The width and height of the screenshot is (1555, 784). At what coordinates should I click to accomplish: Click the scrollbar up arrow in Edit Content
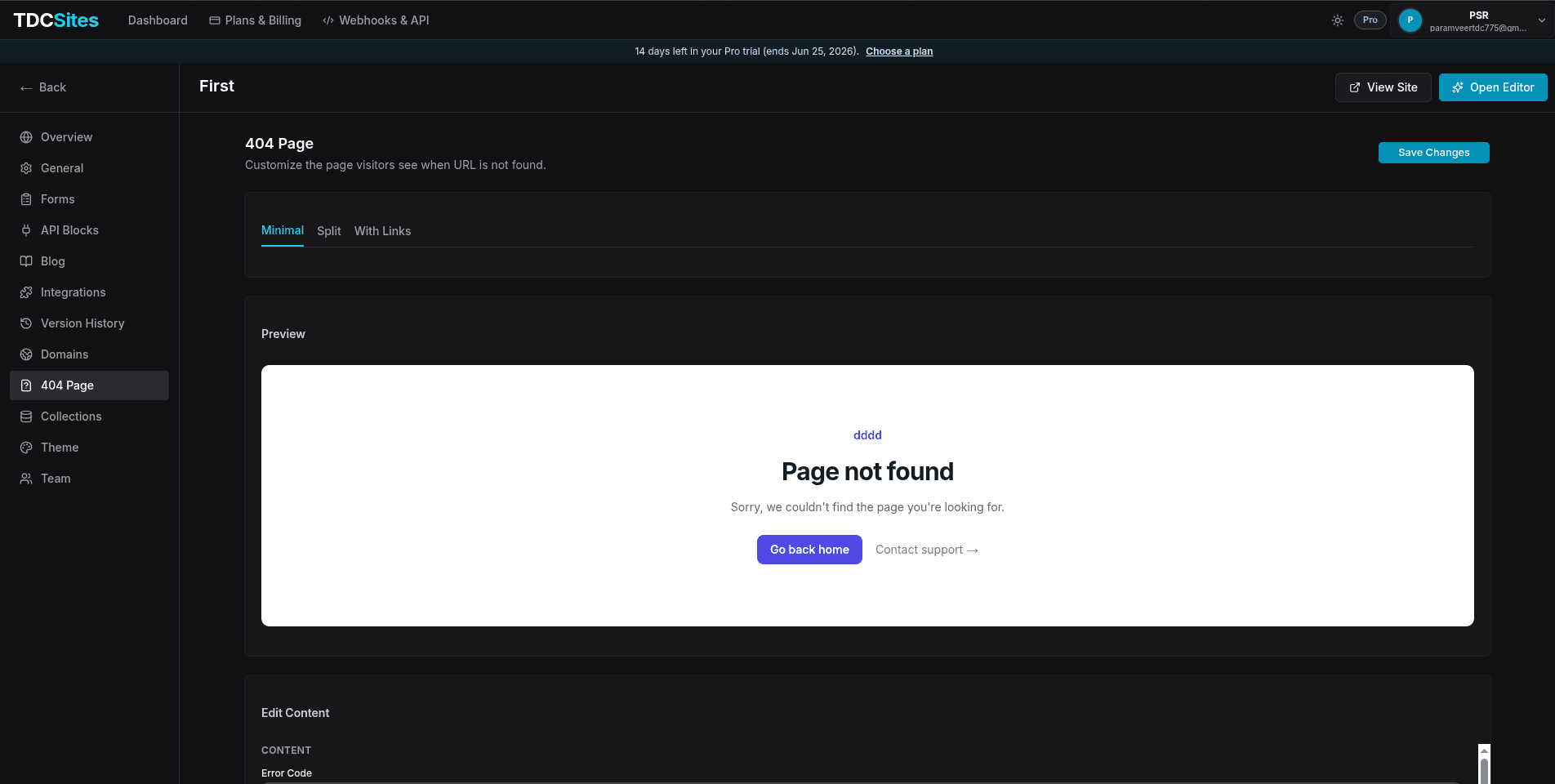tap(1484, 751)
